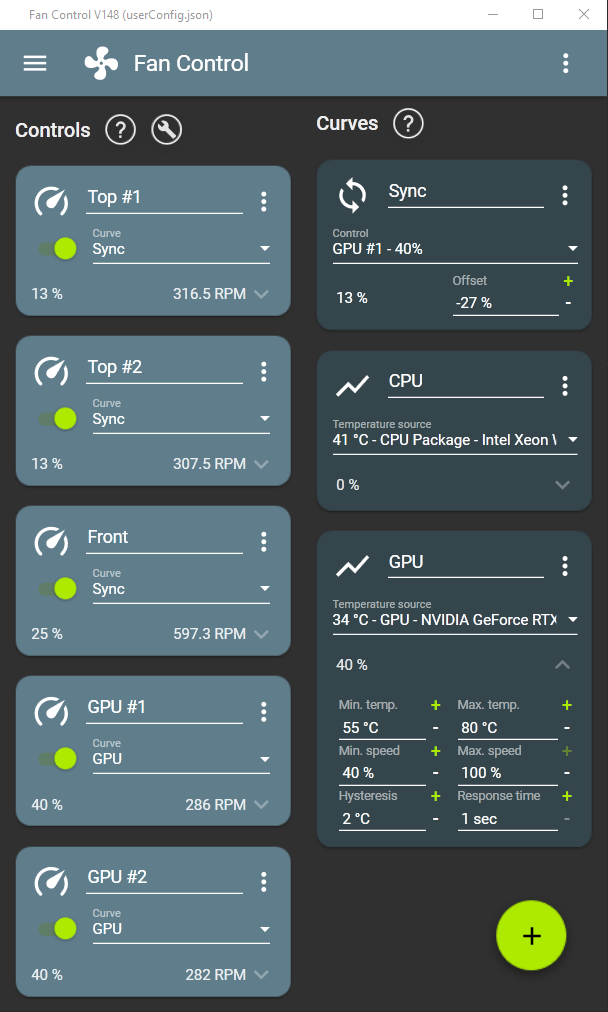Expand the GPU #1 control details chevron
Image resolution: width=608 pixels, height=1012 pixels.
pyautogui.click(x=261, y=805)
